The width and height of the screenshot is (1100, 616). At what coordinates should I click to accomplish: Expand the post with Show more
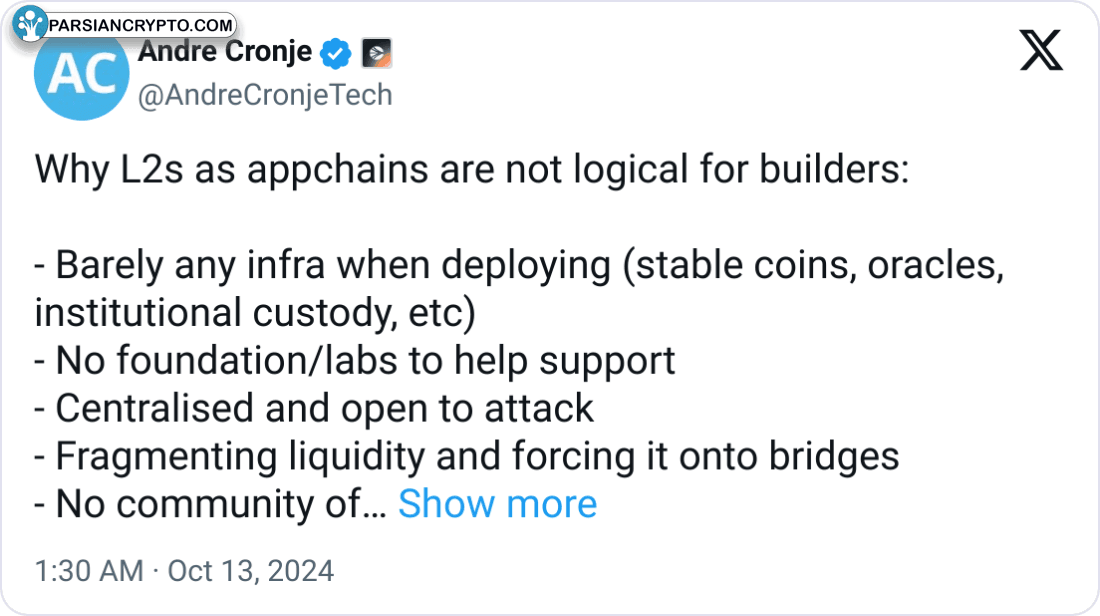[x=497, y=505]
